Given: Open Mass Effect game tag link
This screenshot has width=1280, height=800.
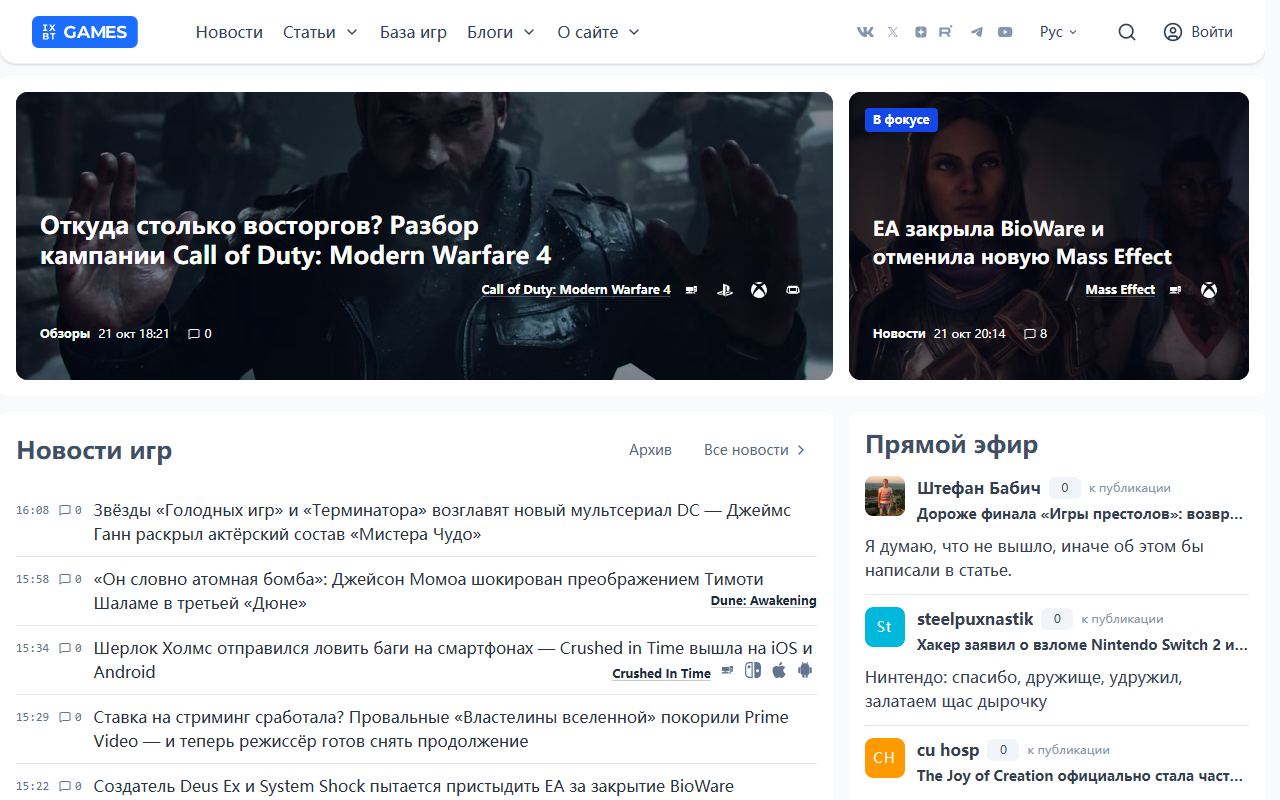Looking at the screenshot, I should click(x=1120, y=290).
